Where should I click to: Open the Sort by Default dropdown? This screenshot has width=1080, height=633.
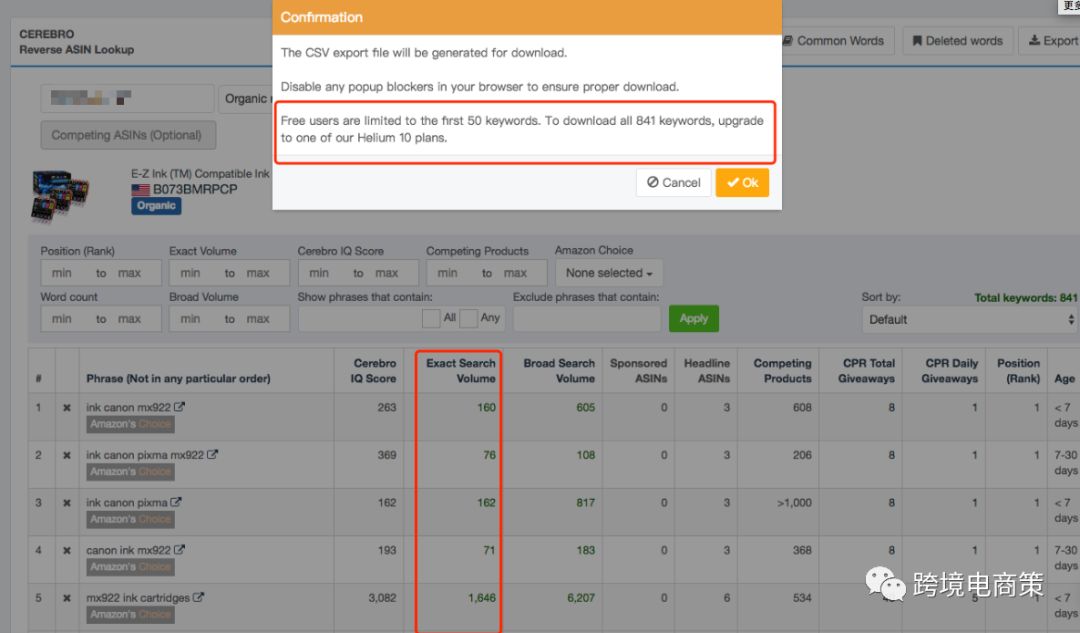click(x=970, y=320)
